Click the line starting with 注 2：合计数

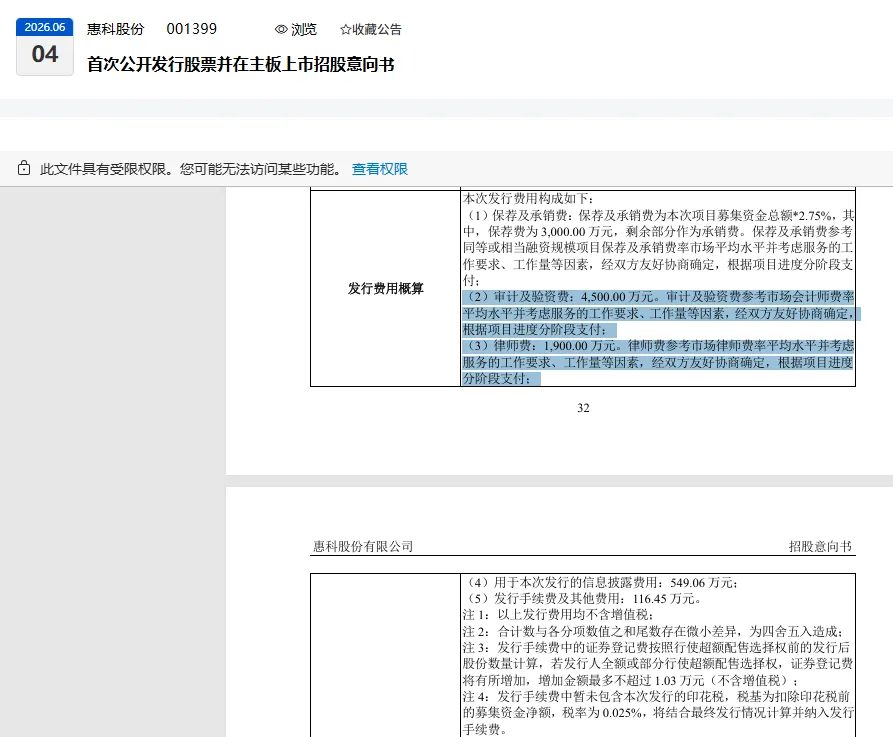pyautogui.click(x=653, y=631)
